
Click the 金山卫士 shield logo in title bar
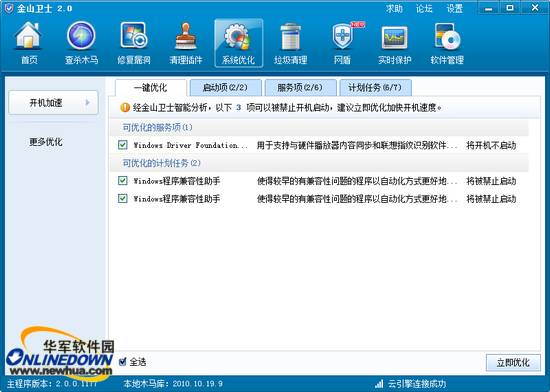tap(8, 8)
